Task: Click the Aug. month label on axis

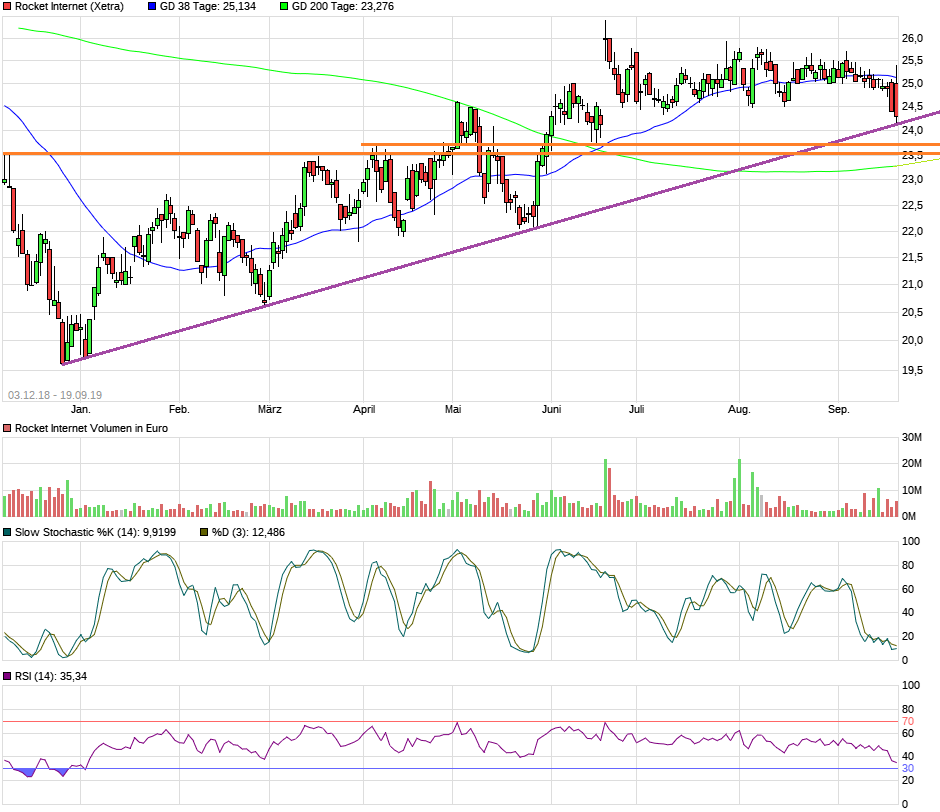Action: coord(739,410)
